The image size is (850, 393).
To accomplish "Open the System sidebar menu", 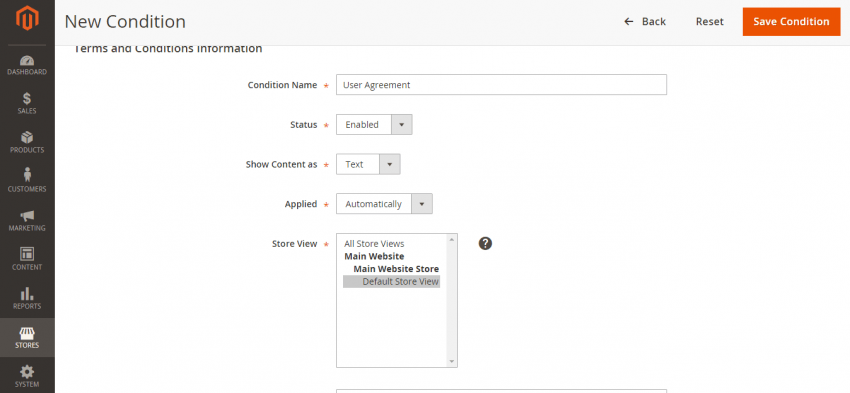I will 27,376.
